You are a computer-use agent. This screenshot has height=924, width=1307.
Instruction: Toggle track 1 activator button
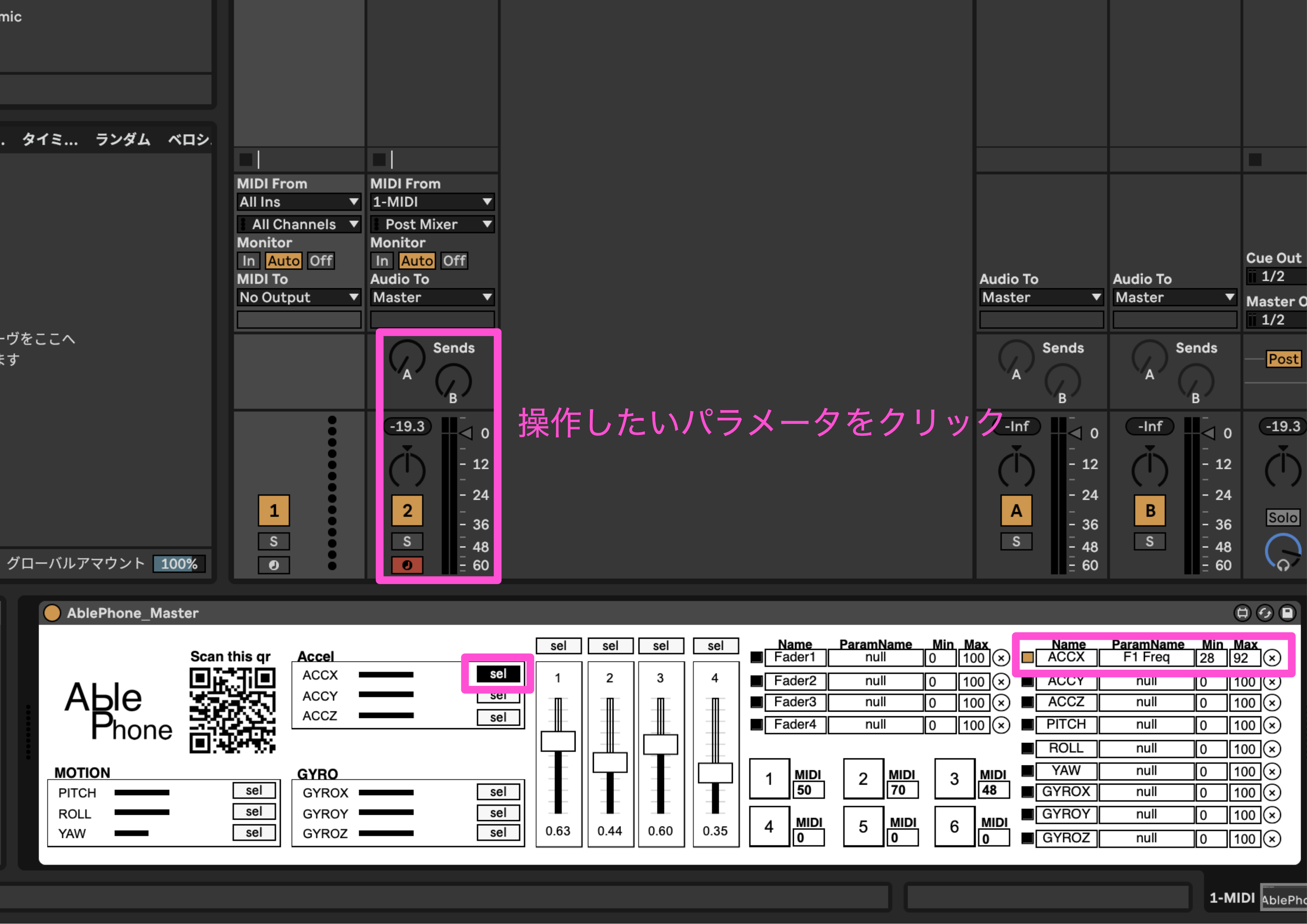coord(274,510)
